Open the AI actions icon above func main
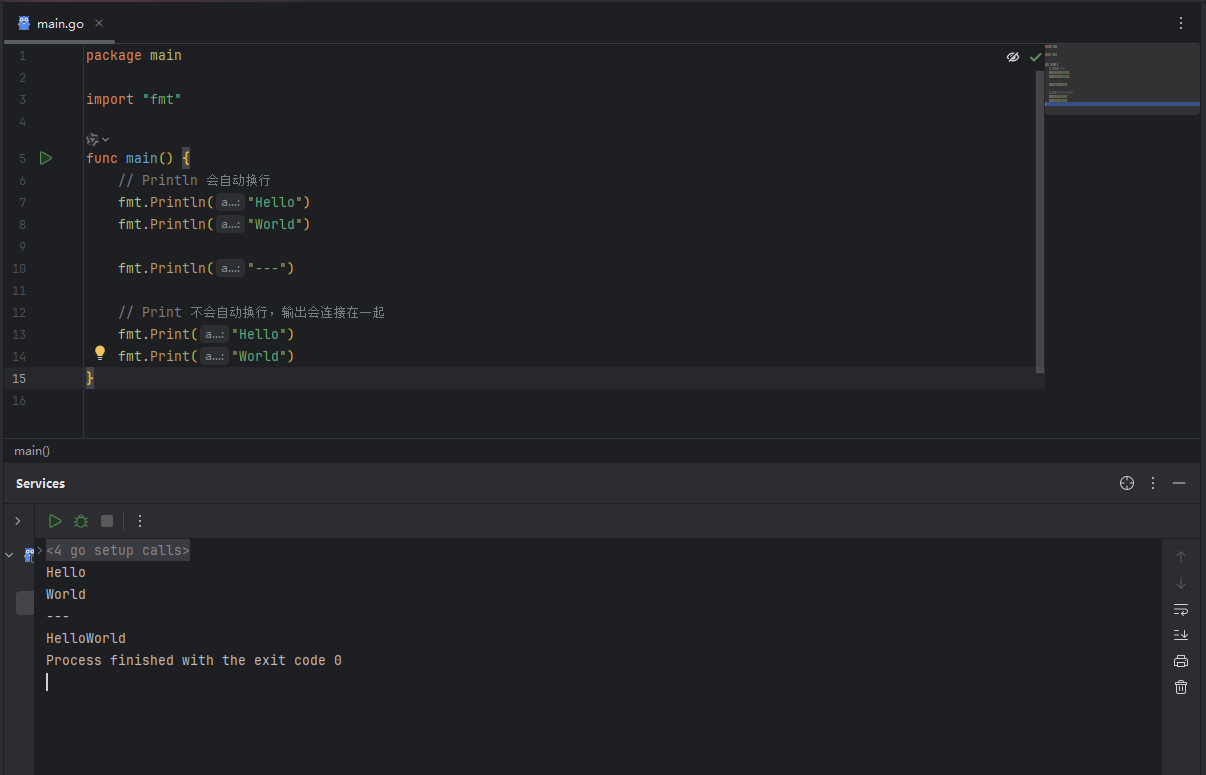This screenshot has height=775, width=1206. [93, 139]
